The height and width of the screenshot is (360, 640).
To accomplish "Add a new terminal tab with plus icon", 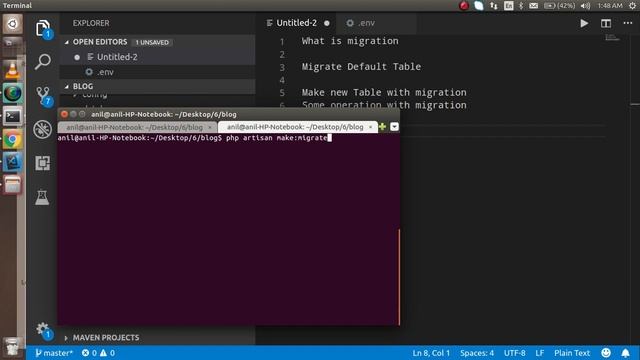I will click(x=382, y=127).
